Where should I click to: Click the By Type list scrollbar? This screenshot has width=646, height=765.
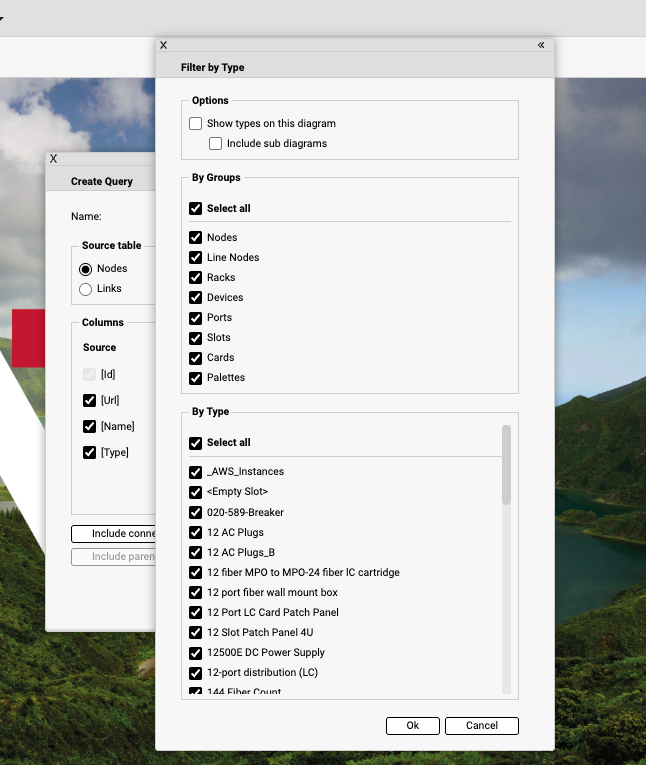pyautogui.click(x=506, y=465)
